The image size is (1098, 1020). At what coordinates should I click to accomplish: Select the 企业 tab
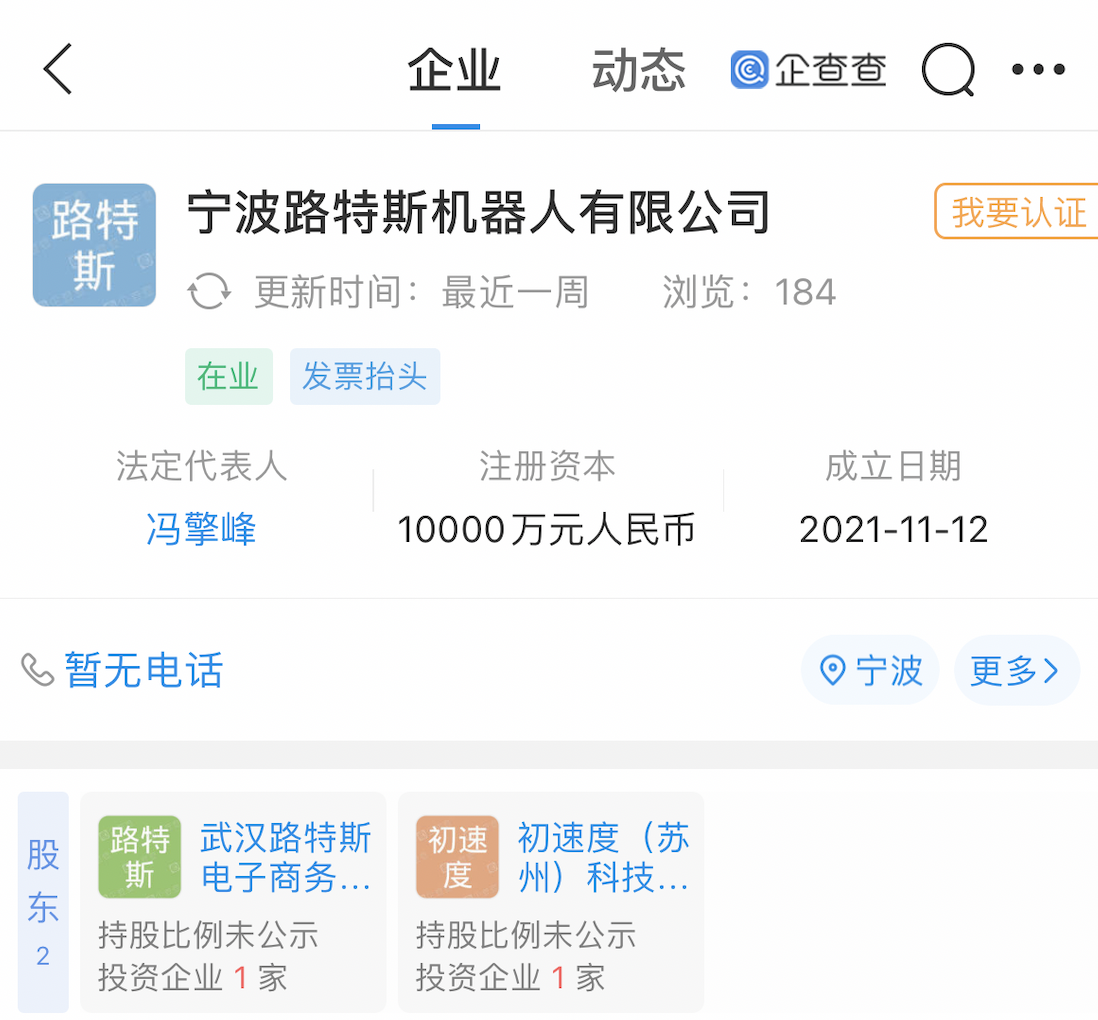(454, 70)
